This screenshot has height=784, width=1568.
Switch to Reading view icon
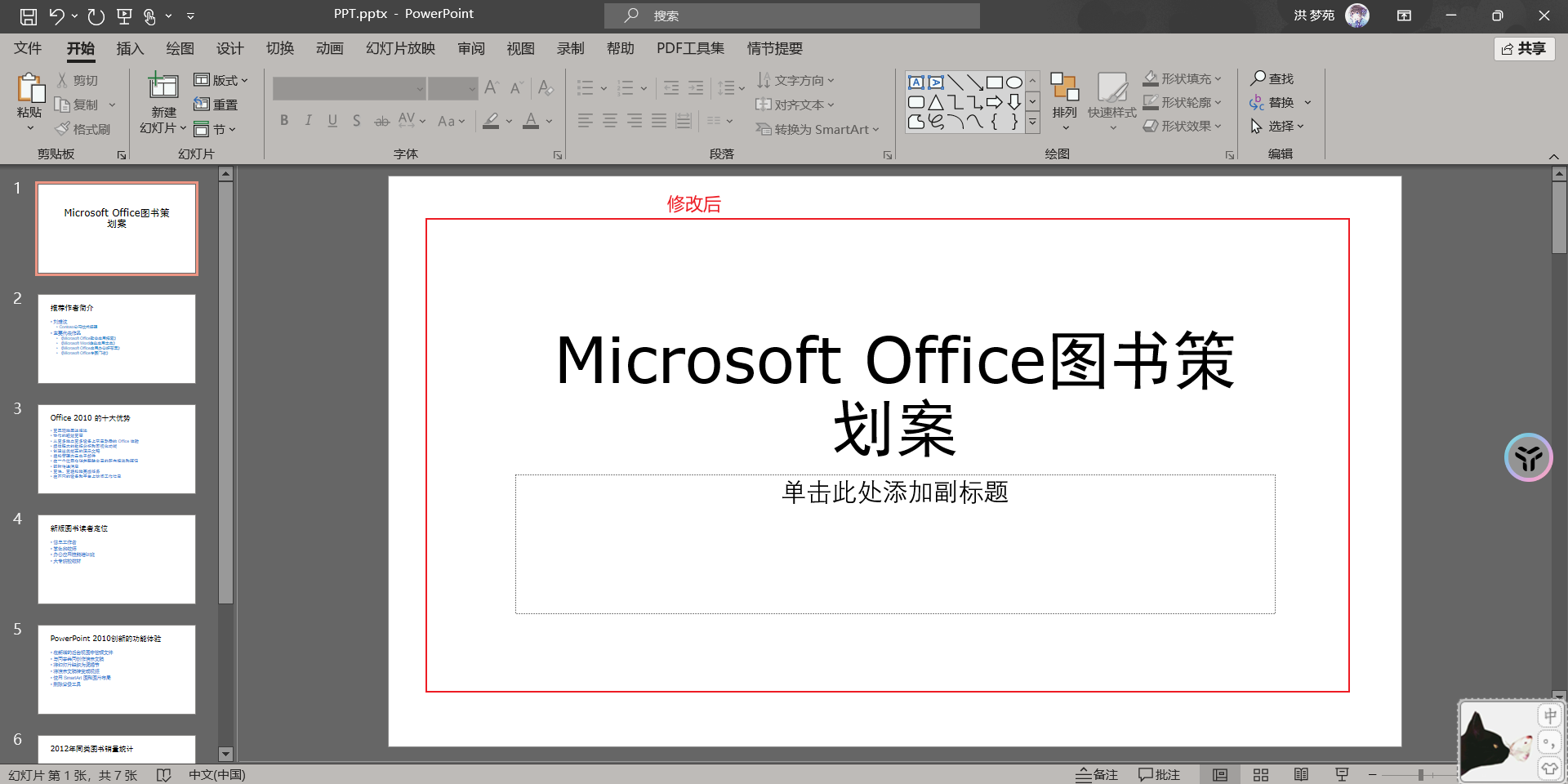[1301, 774]
